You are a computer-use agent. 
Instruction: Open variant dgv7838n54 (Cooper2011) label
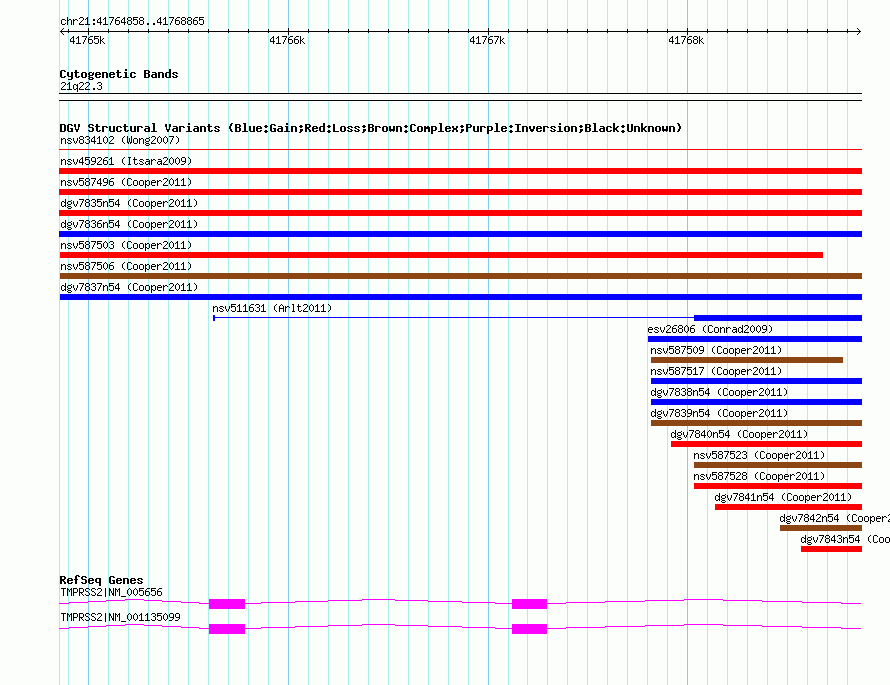click(x=719, y=392)
